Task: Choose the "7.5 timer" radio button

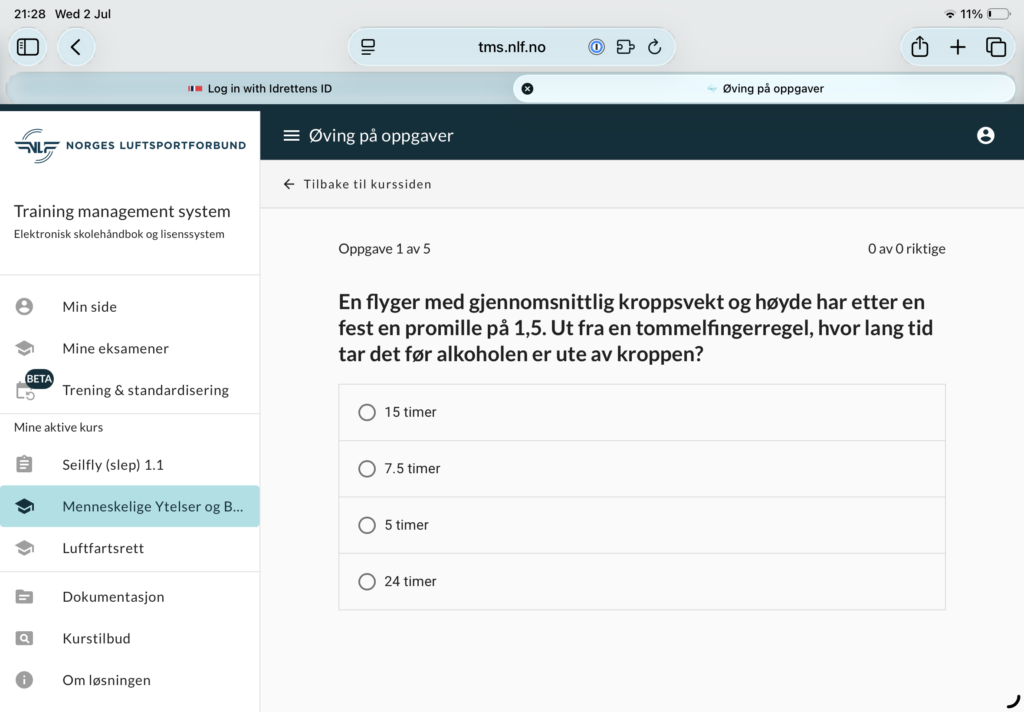Action: pyautogui.click(x=367, y=469)
